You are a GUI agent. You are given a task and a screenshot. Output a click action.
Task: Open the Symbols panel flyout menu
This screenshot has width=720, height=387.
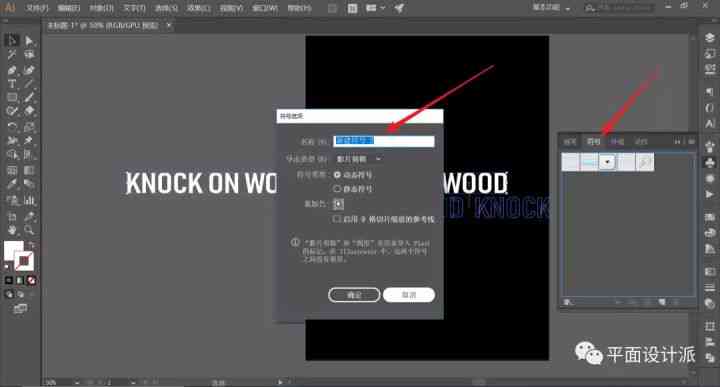pos(691,141)
